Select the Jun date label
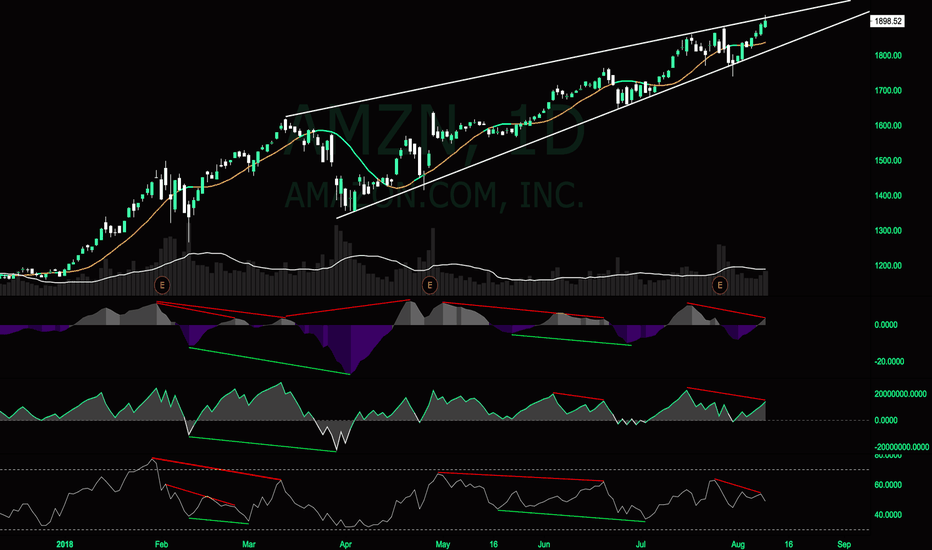This screenshot has height=550, width=932. pyautogui.click(x=543, y=544)
